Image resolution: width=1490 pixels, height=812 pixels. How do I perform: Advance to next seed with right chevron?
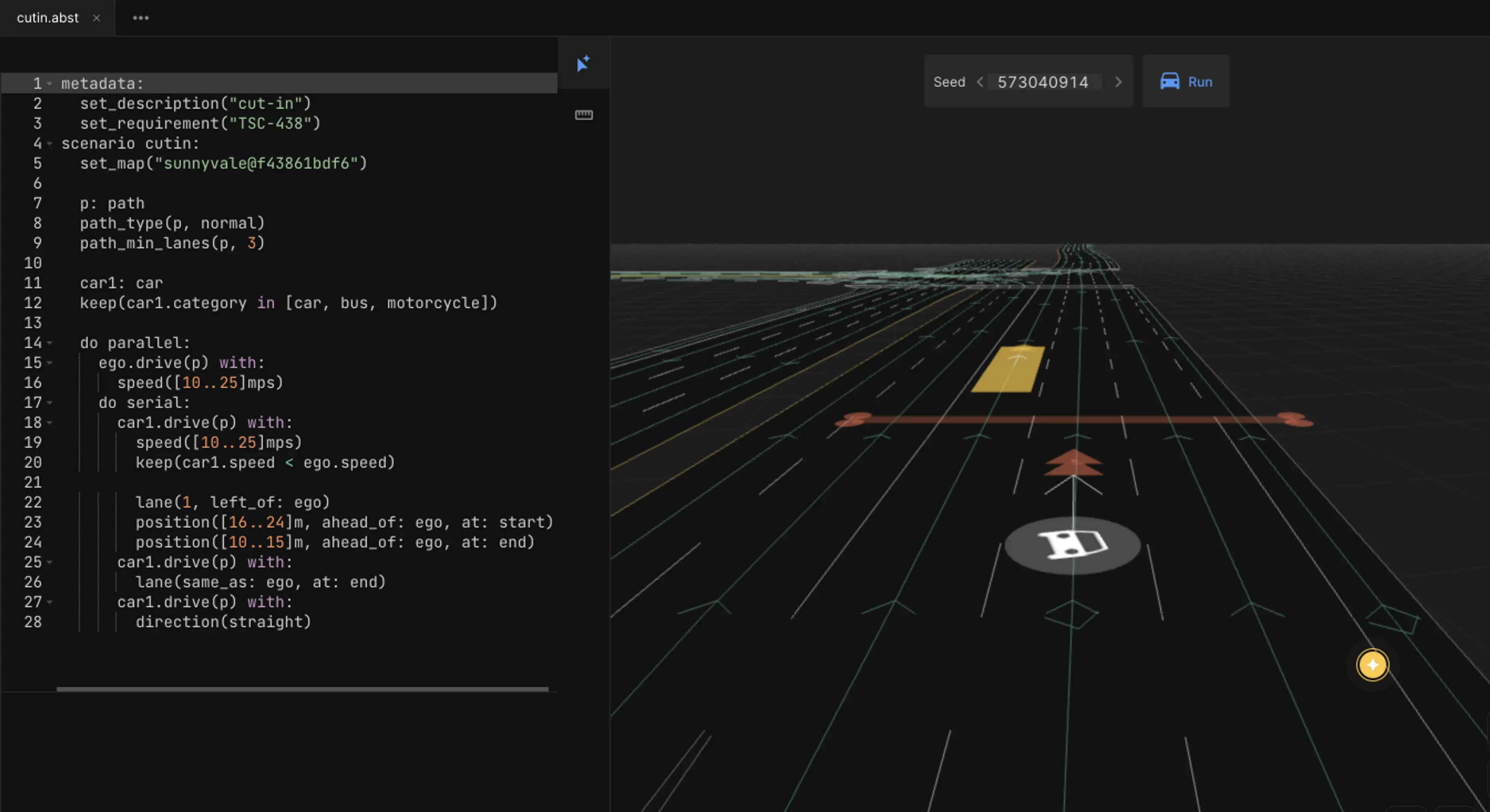1118,82
